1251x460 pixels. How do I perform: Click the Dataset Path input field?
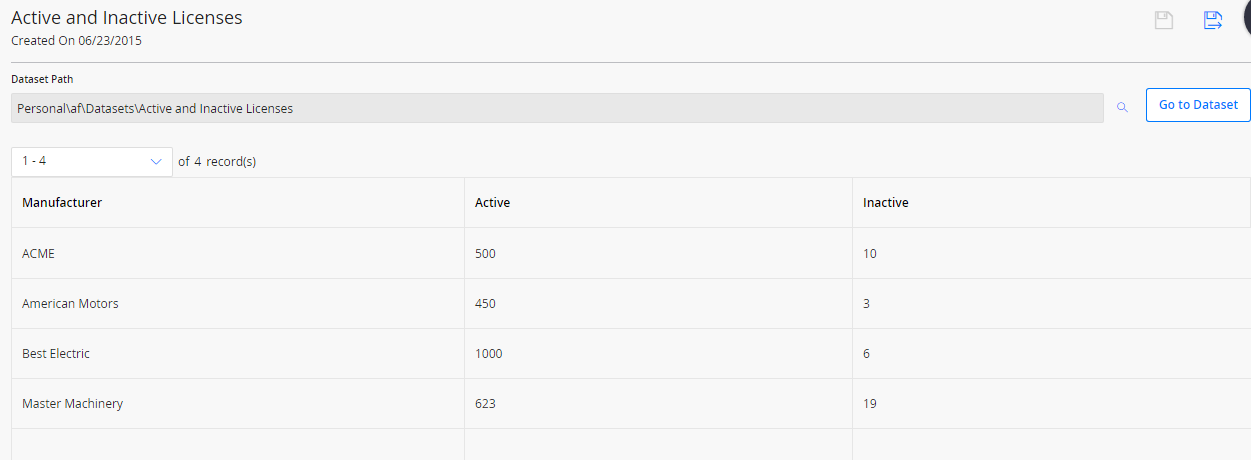(557, 108)
